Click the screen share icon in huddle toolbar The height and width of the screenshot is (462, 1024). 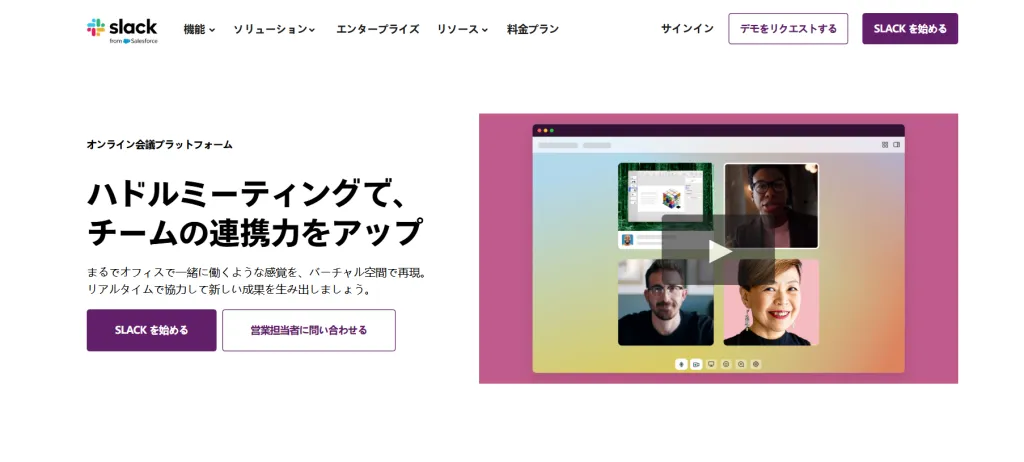711,364
